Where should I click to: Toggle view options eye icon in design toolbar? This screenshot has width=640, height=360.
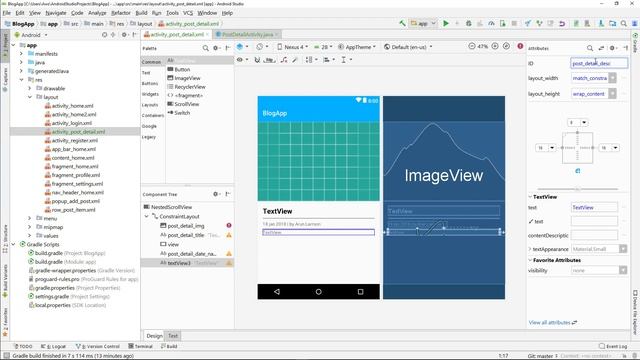pyautogui.click(x=240, y=60)
